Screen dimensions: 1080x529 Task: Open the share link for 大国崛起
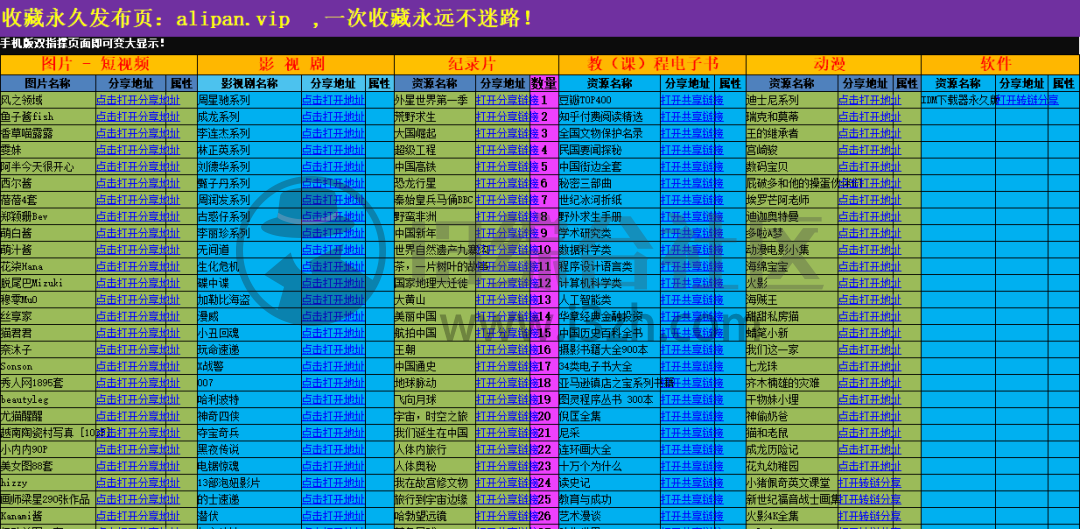pyautogui.click(x=507, y=133)
